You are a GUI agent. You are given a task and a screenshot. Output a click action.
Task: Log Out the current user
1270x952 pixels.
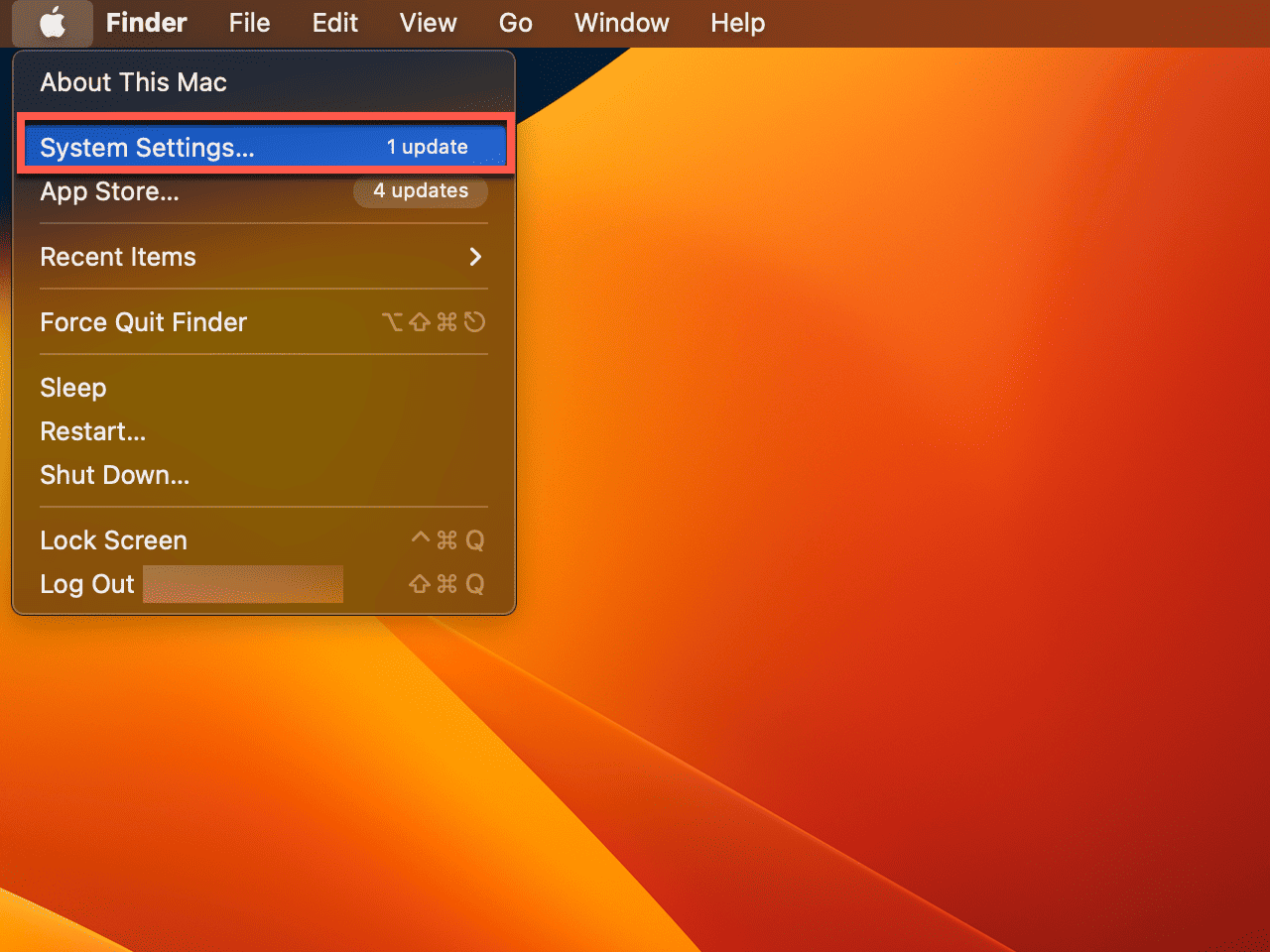[x=86, y=584]
